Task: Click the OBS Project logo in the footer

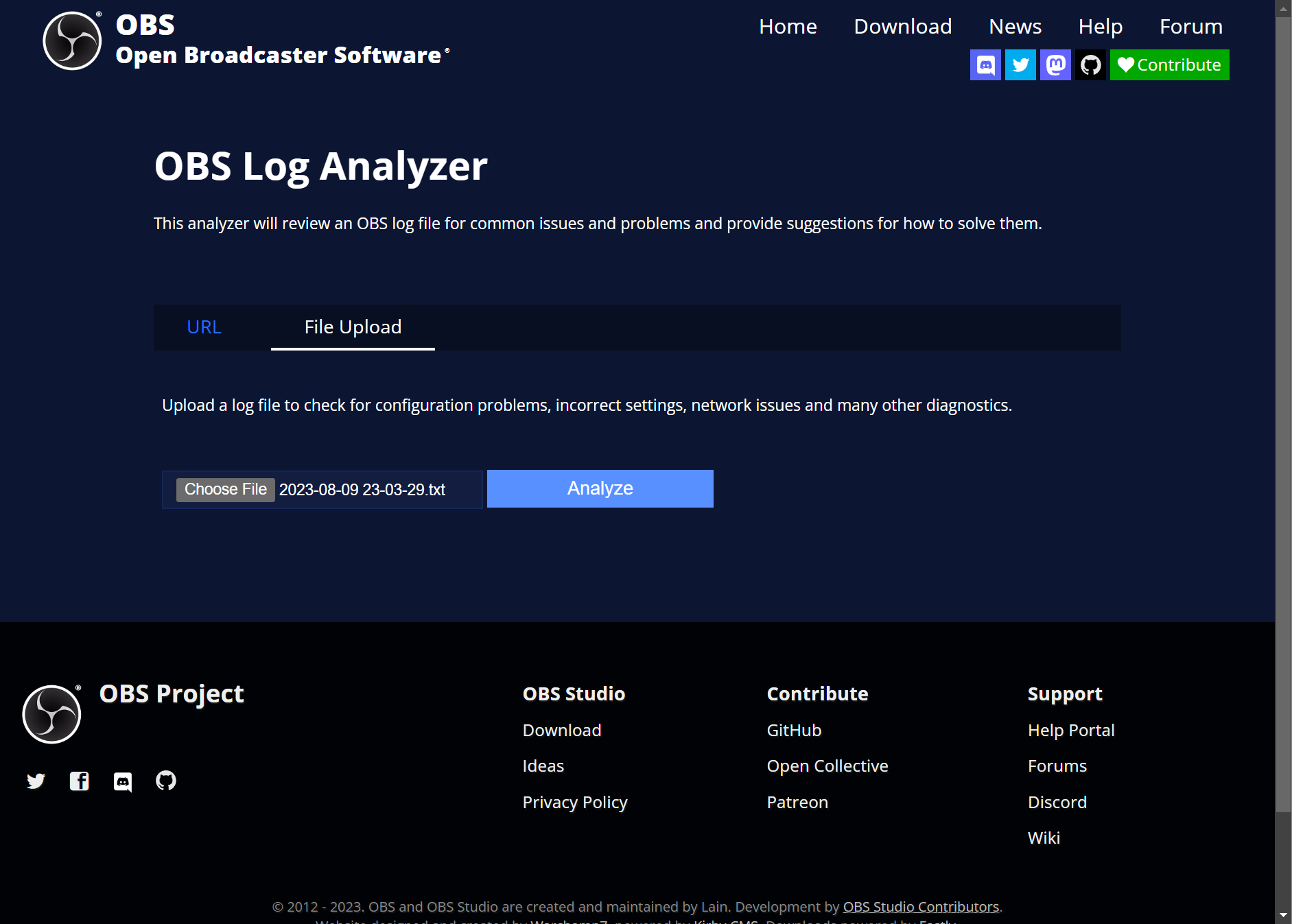Action: [51, 713]
